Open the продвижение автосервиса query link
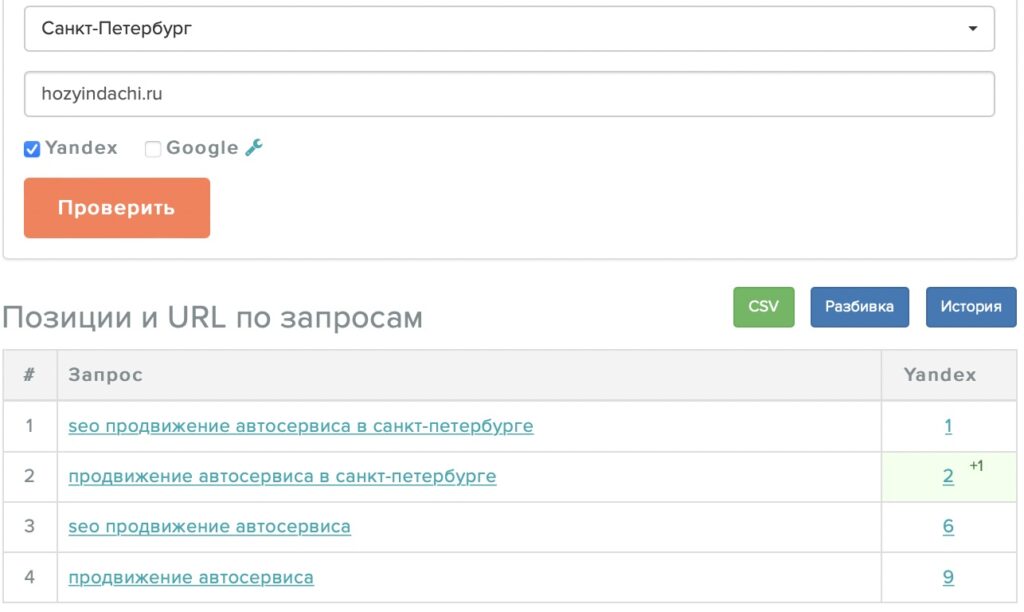 click(x=191, y=577)
